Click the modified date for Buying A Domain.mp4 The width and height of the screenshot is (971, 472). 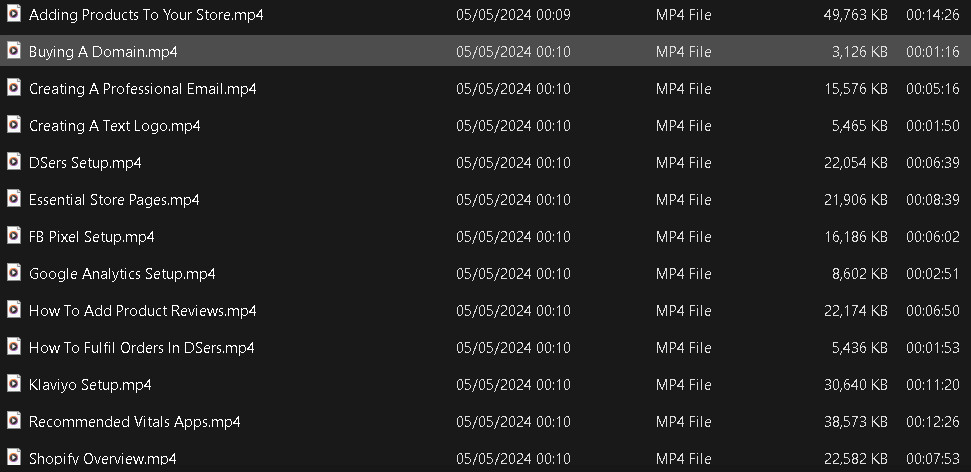pos(513,51)
